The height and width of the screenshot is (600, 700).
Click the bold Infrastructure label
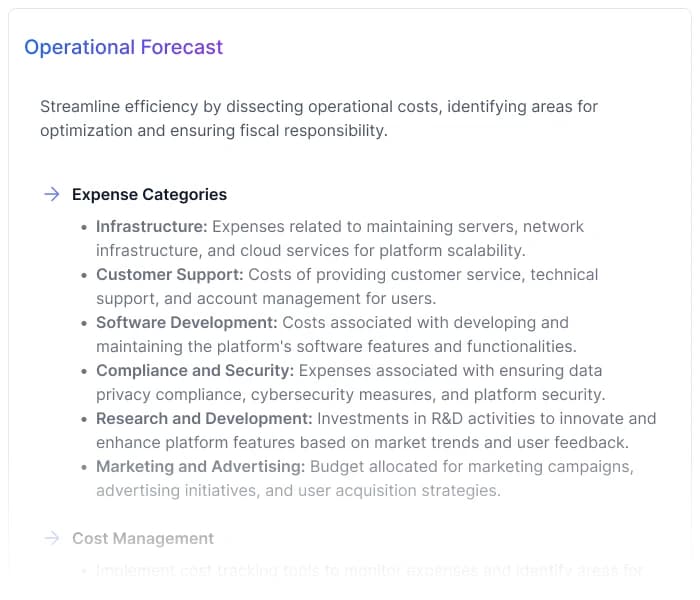click(151, 226)
